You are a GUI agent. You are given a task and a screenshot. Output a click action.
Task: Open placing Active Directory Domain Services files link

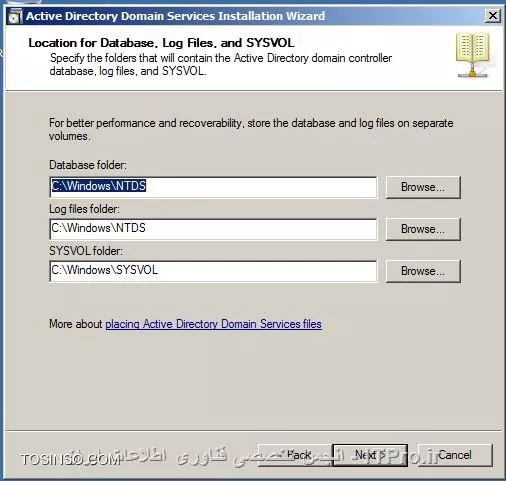pos(213,324)
